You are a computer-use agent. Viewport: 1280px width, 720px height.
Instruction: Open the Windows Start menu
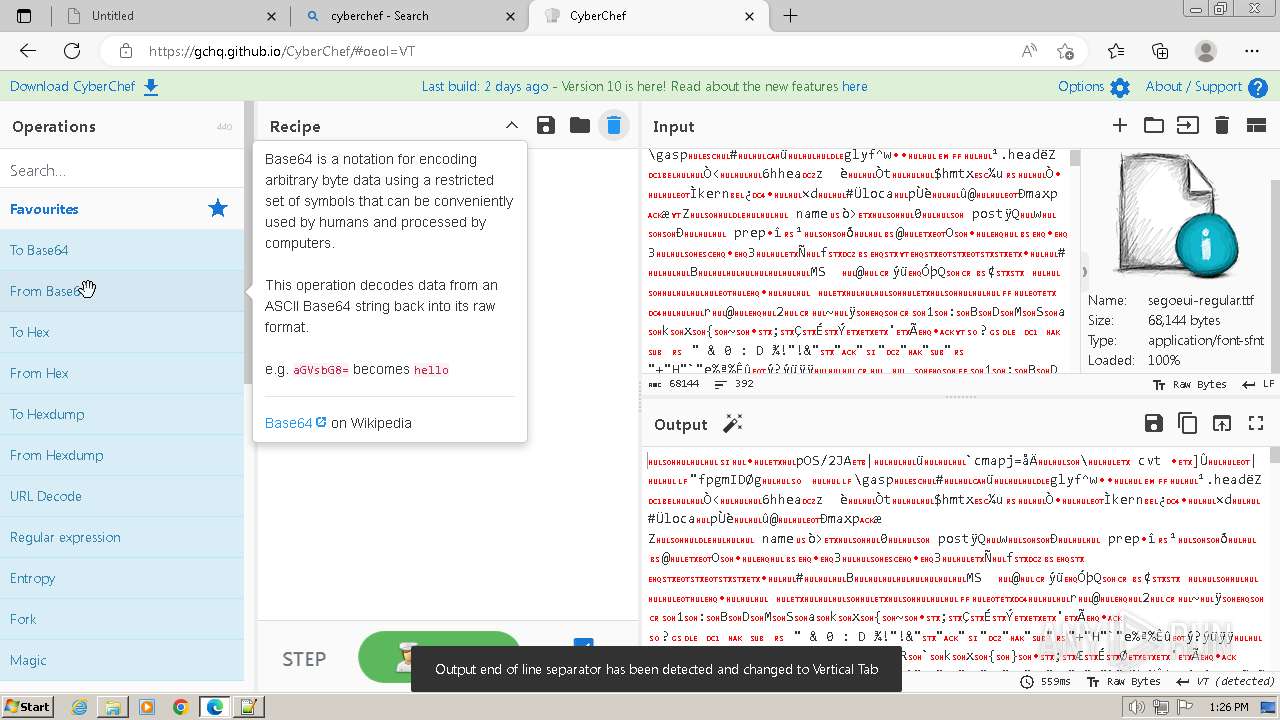click(27, 707)
